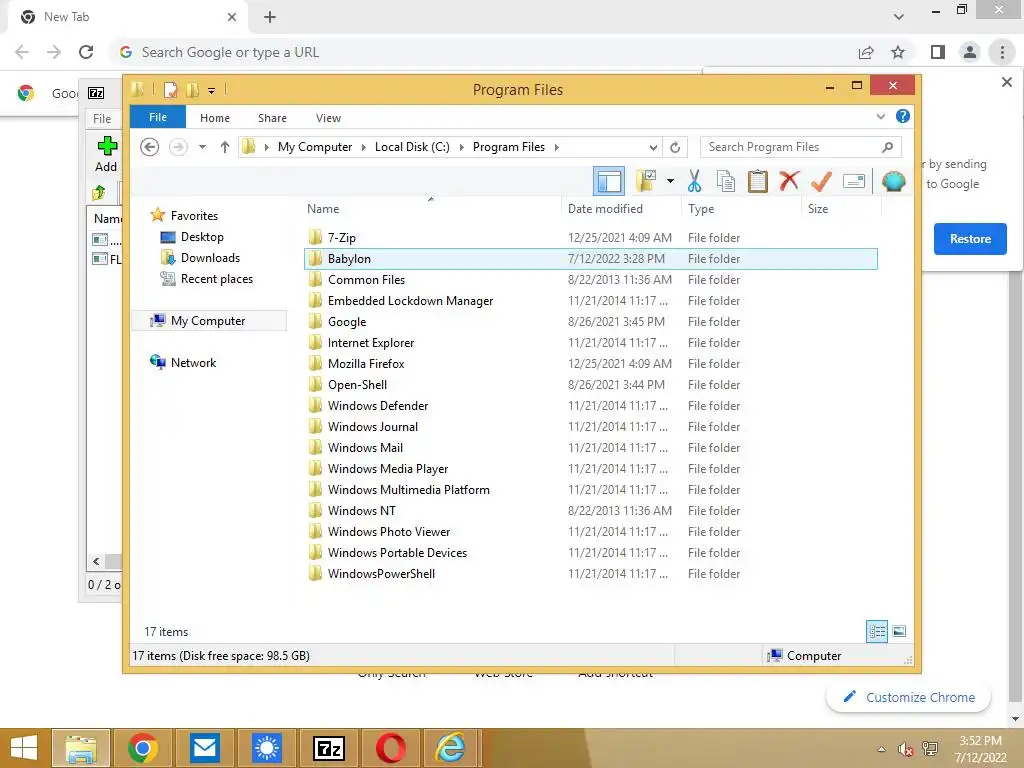Open the Home ribbon tab
This screenshot has height=768, width=1024.
(215, 118)
